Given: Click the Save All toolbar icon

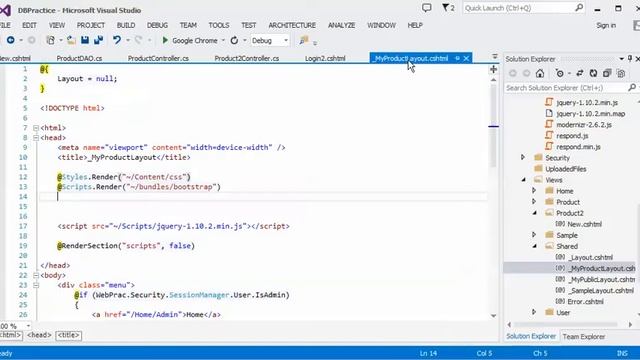Looking at the screenshot, I should [98, 40].
